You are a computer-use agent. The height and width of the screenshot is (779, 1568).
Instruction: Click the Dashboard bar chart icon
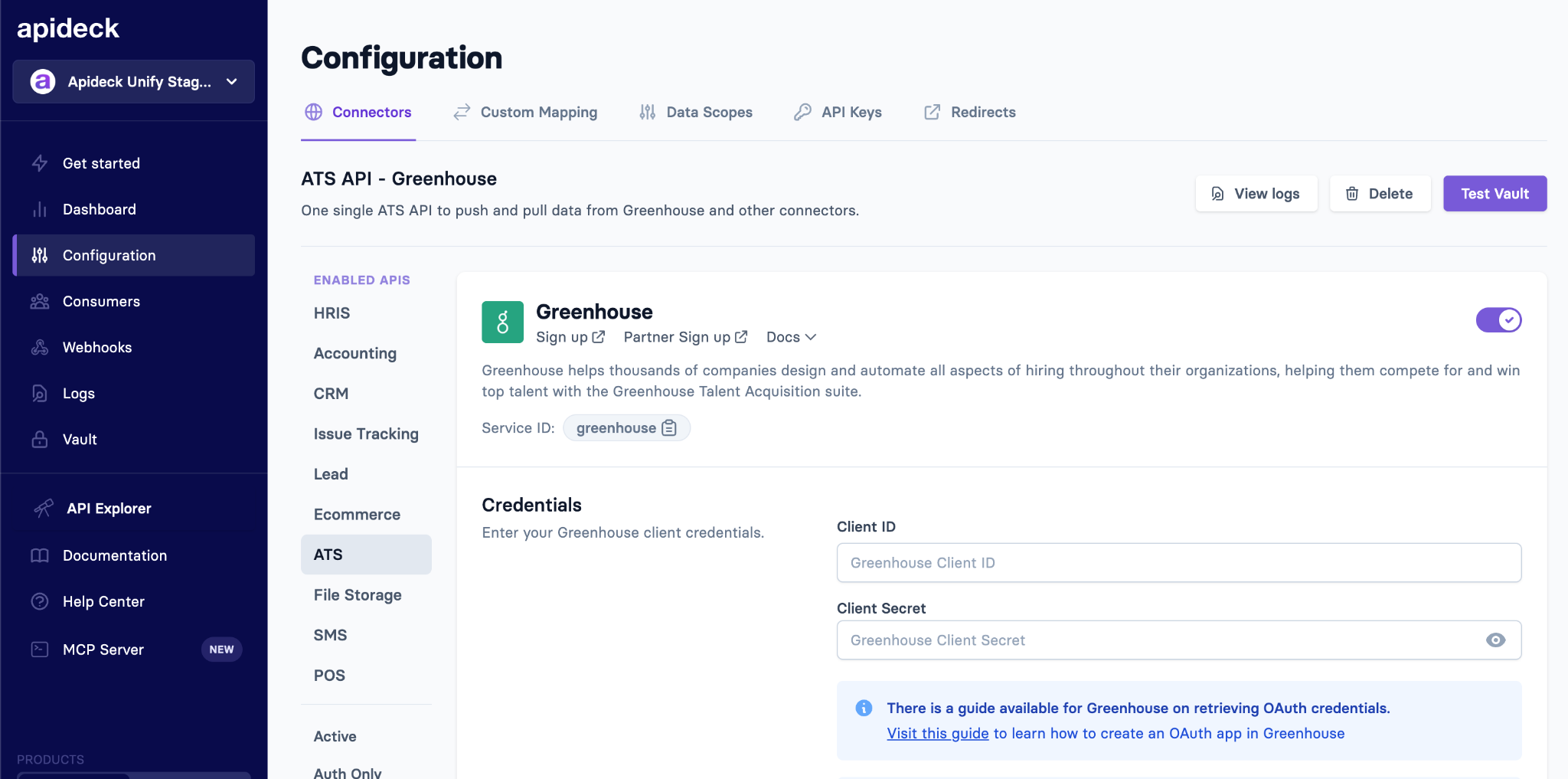[x=40, y=209]
